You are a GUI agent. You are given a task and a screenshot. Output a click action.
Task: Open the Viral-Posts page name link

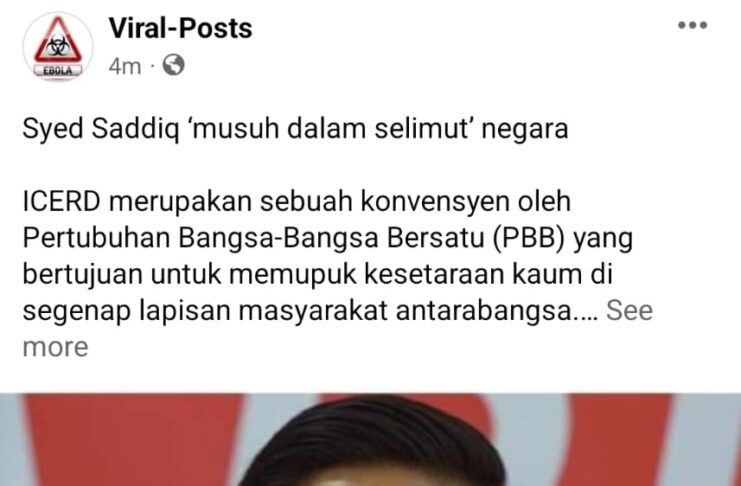coord(181,28)
